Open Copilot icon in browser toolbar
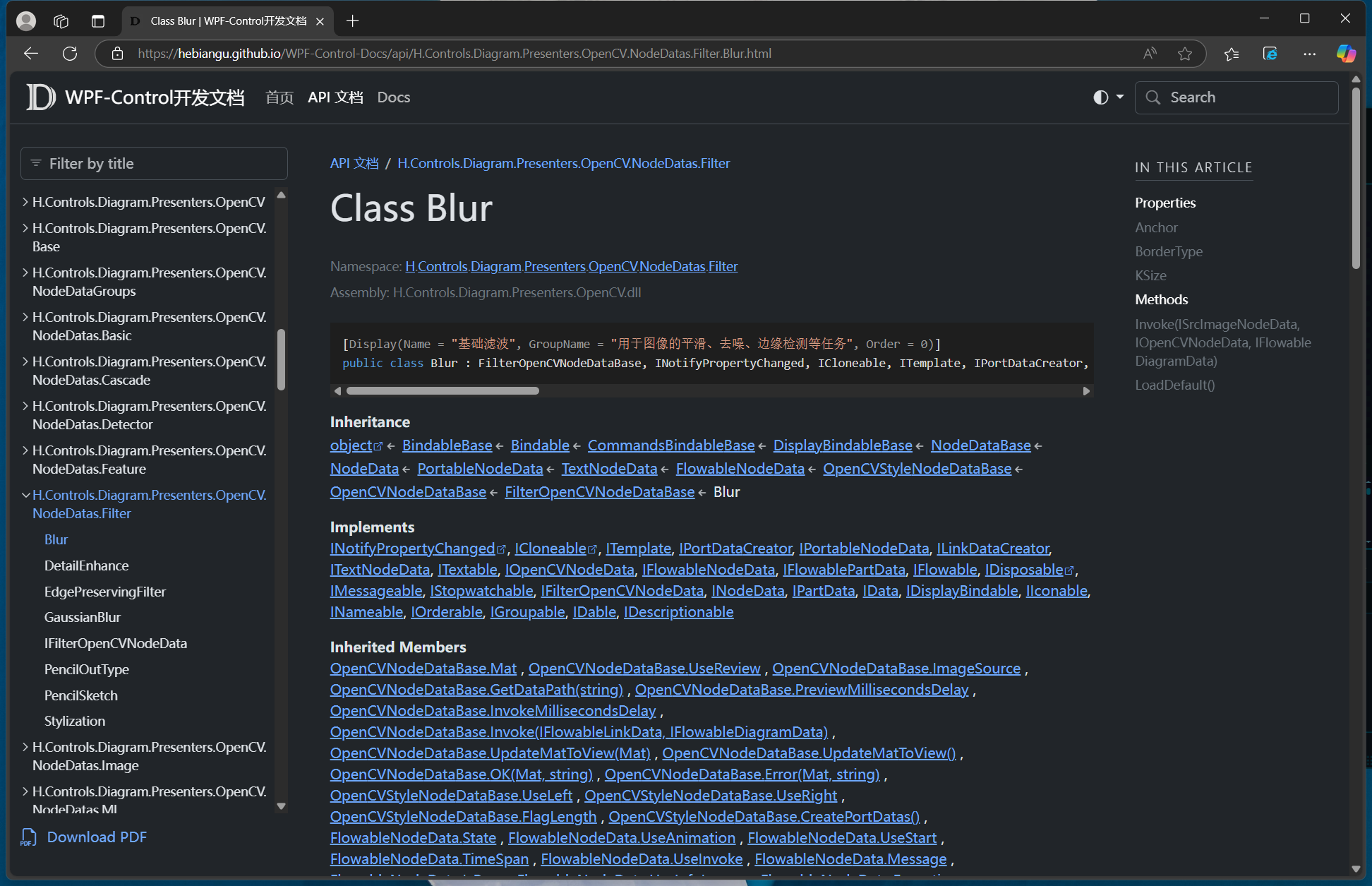 pyautogui.click(x=1346, y=54)
